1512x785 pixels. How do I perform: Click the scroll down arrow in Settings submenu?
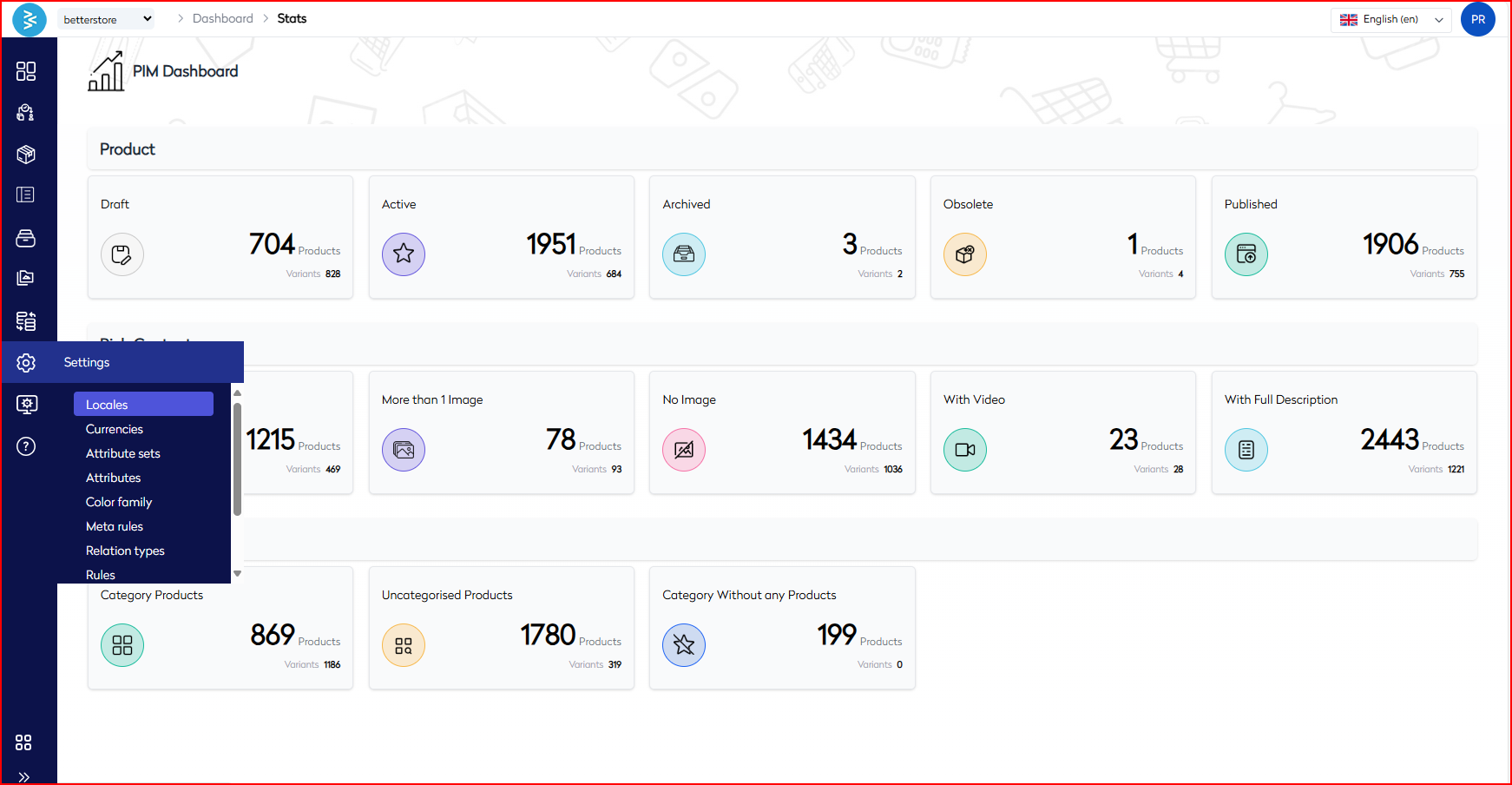[237, 574]
